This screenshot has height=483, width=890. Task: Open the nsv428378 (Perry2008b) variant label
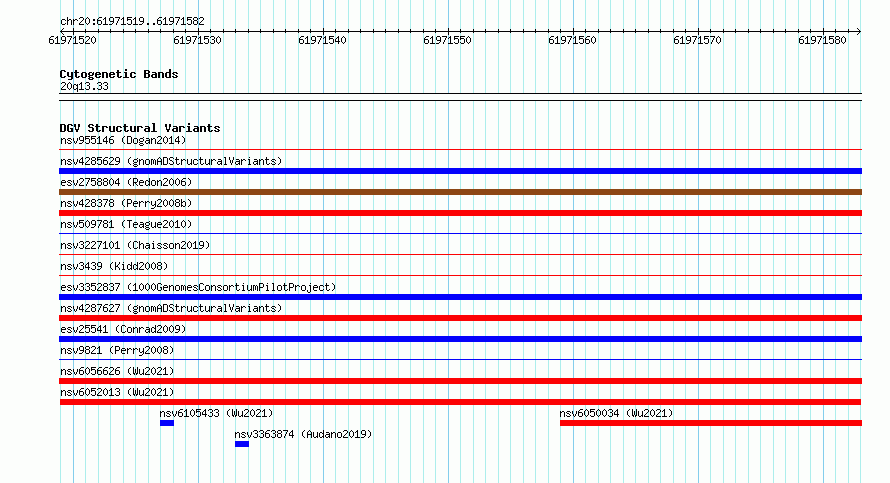click(x=126, y=203)
